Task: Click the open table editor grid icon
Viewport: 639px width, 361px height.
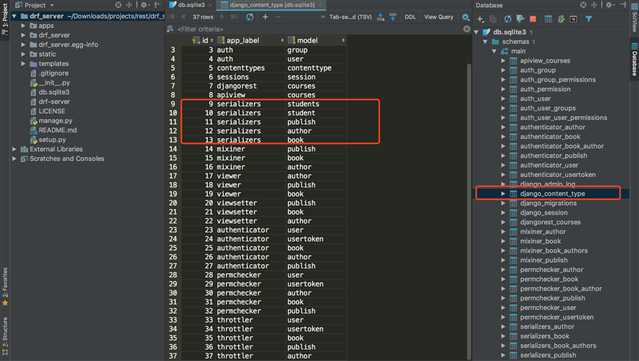Action: pyautogui.click(x=548, y=19)
